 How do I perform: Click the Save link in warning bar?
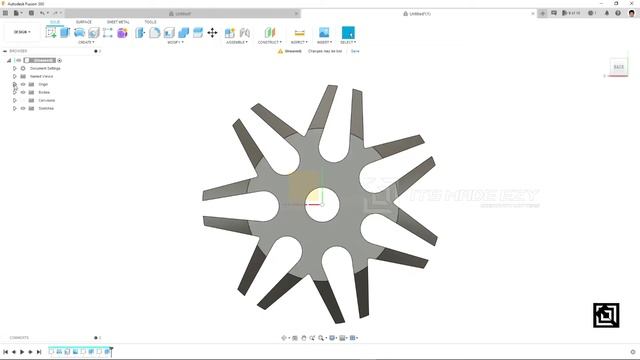click(x=355, y=51)
